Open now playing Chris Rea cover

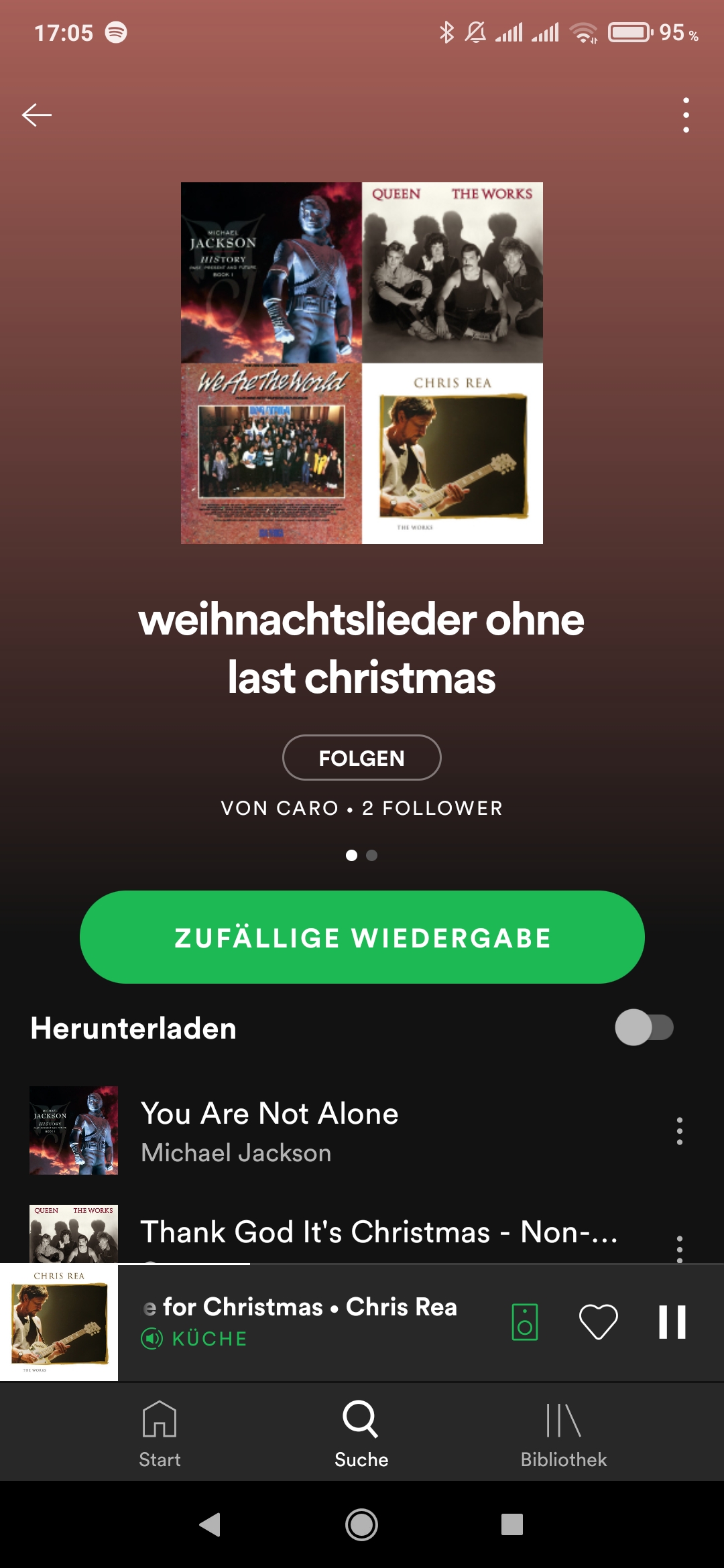(59, 1323)
